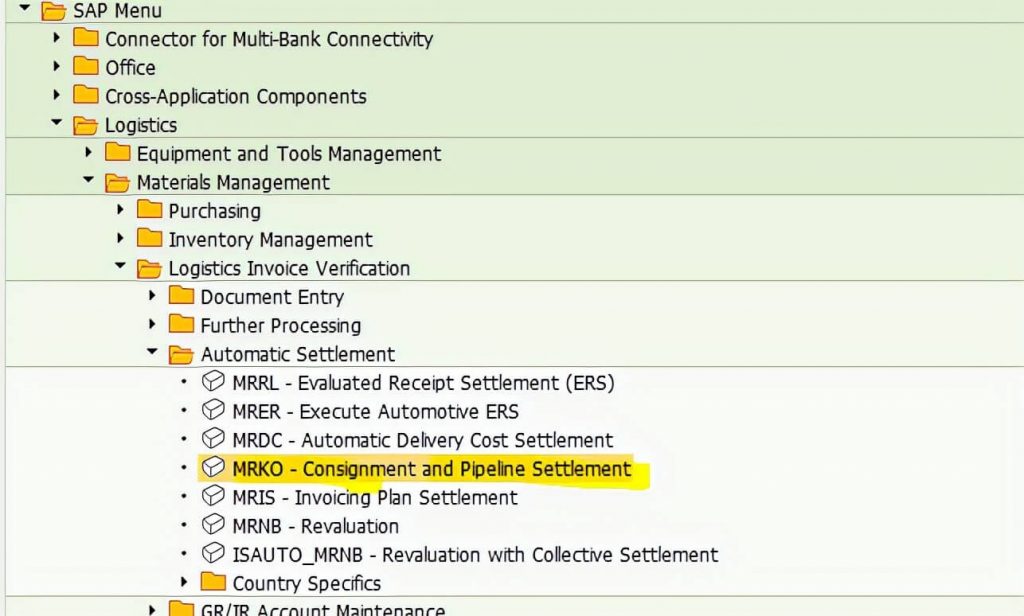Viewport: 1024px width, 616px height.
Task: Select Automatic Settlement label
Action: [x=298, y=355]
